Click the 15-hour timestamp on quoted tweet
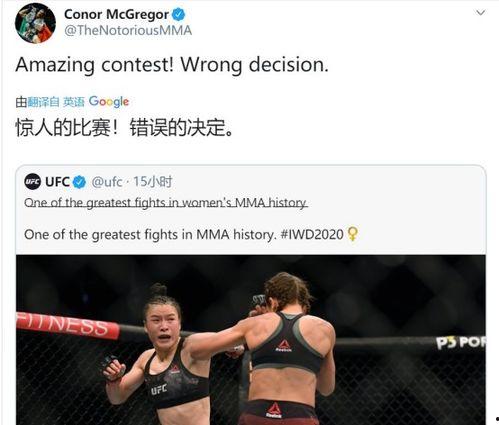Screen dimensions: 499x425 (153, 182)
